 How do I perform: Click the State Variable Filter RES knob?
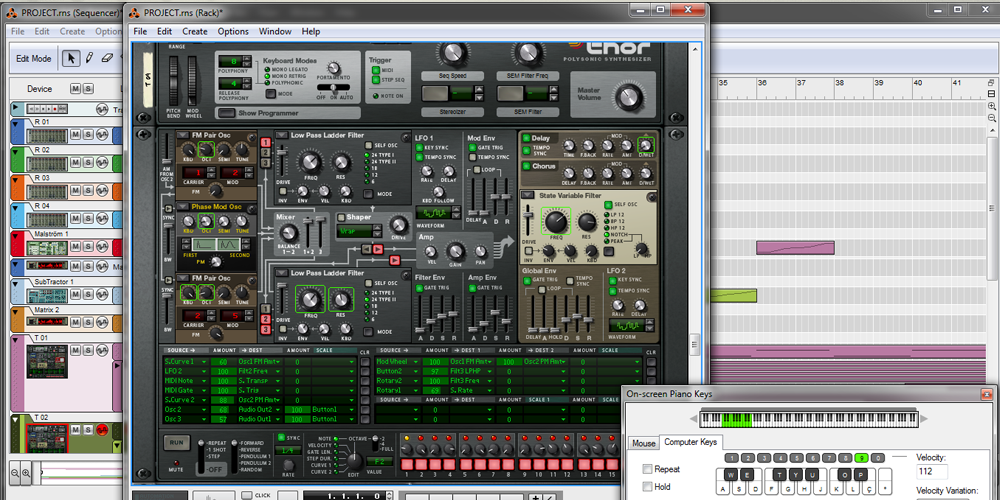pos(587,222)
